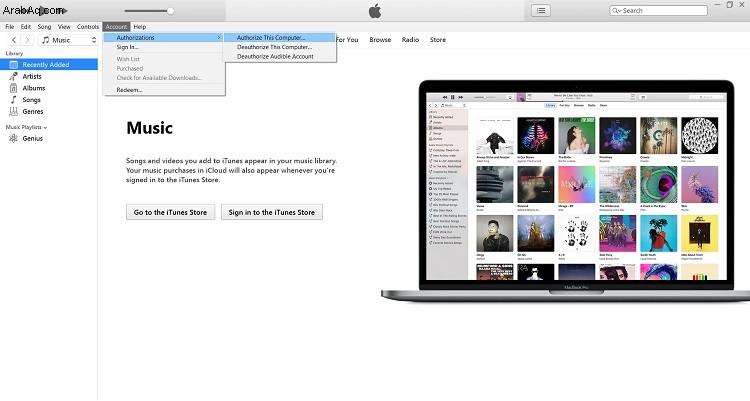Click Sign in to the iTunes Store
The height and width of the screenshot is (401, 750).
[272, 212]
